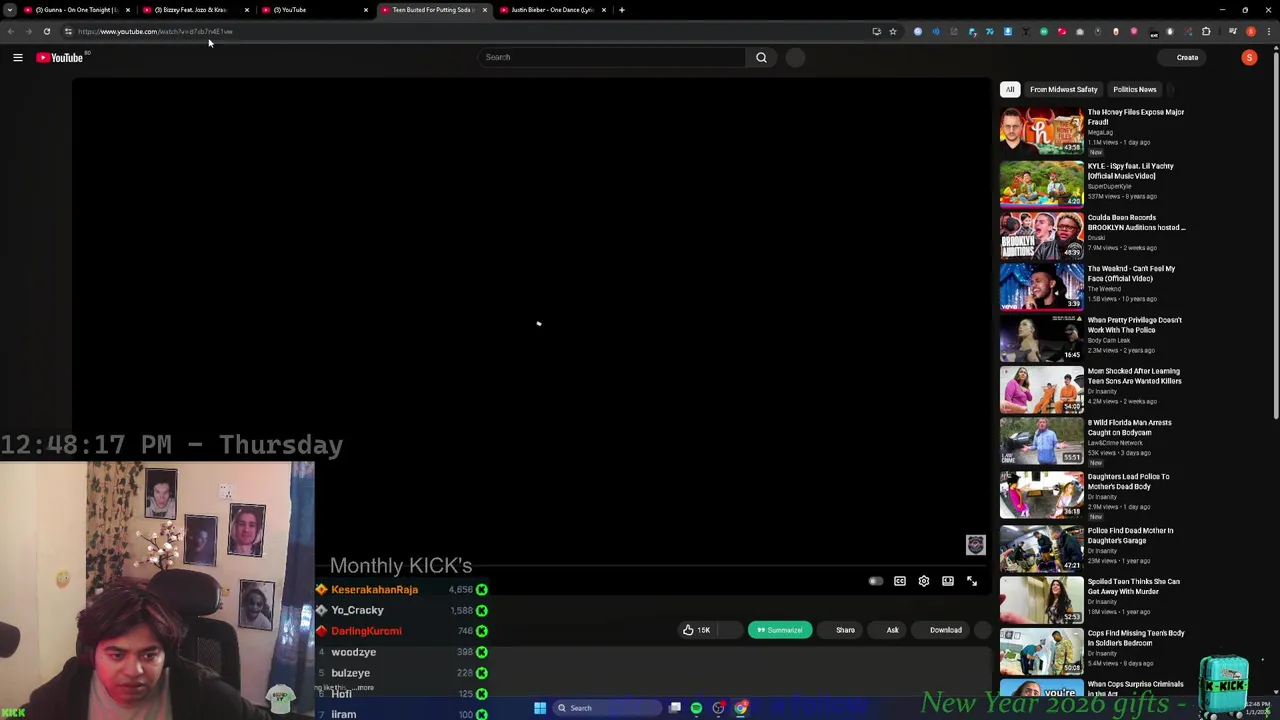This screenshot has width=1280, height=720.
Task: Open Windows Start menu
Action: pyautogui.click(x=540, y=708)
